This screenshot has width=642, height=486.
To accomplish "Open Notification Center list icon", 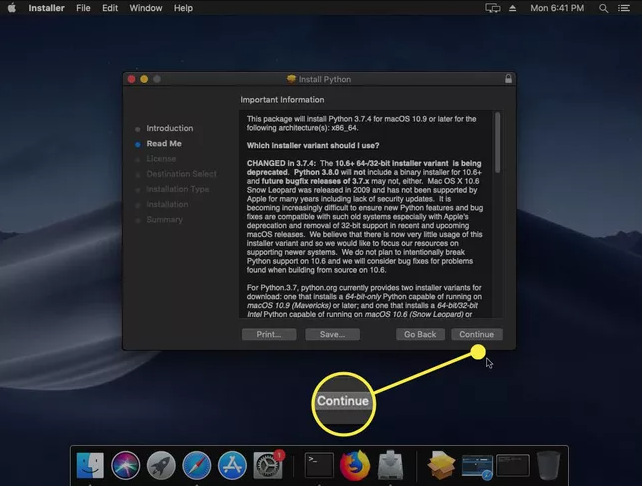I will point(624,8).
